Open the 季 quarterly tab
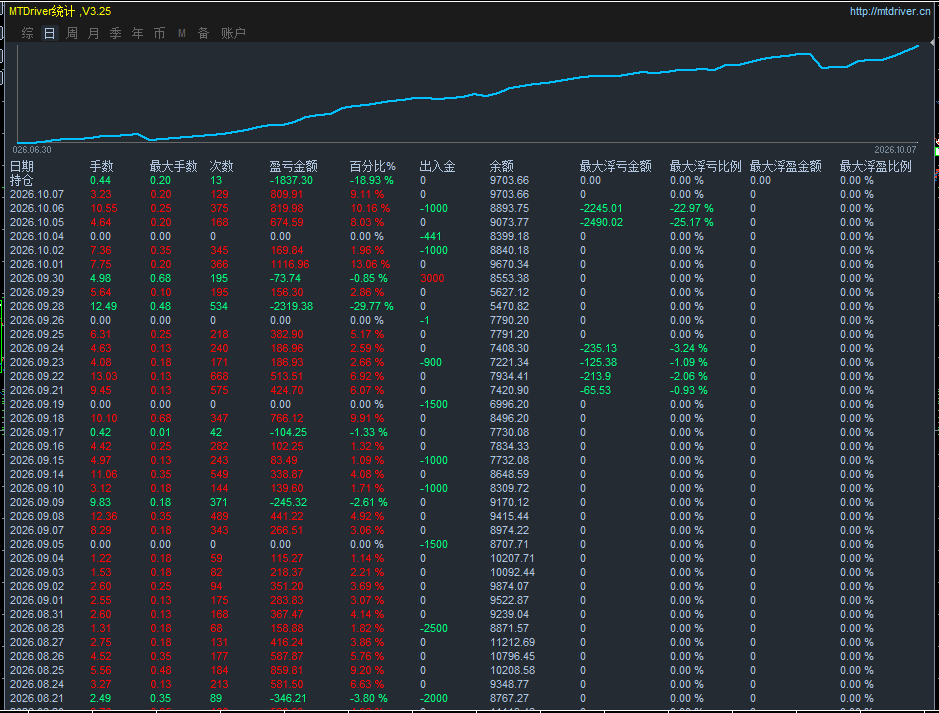939x713 pixels. point(116,34)
